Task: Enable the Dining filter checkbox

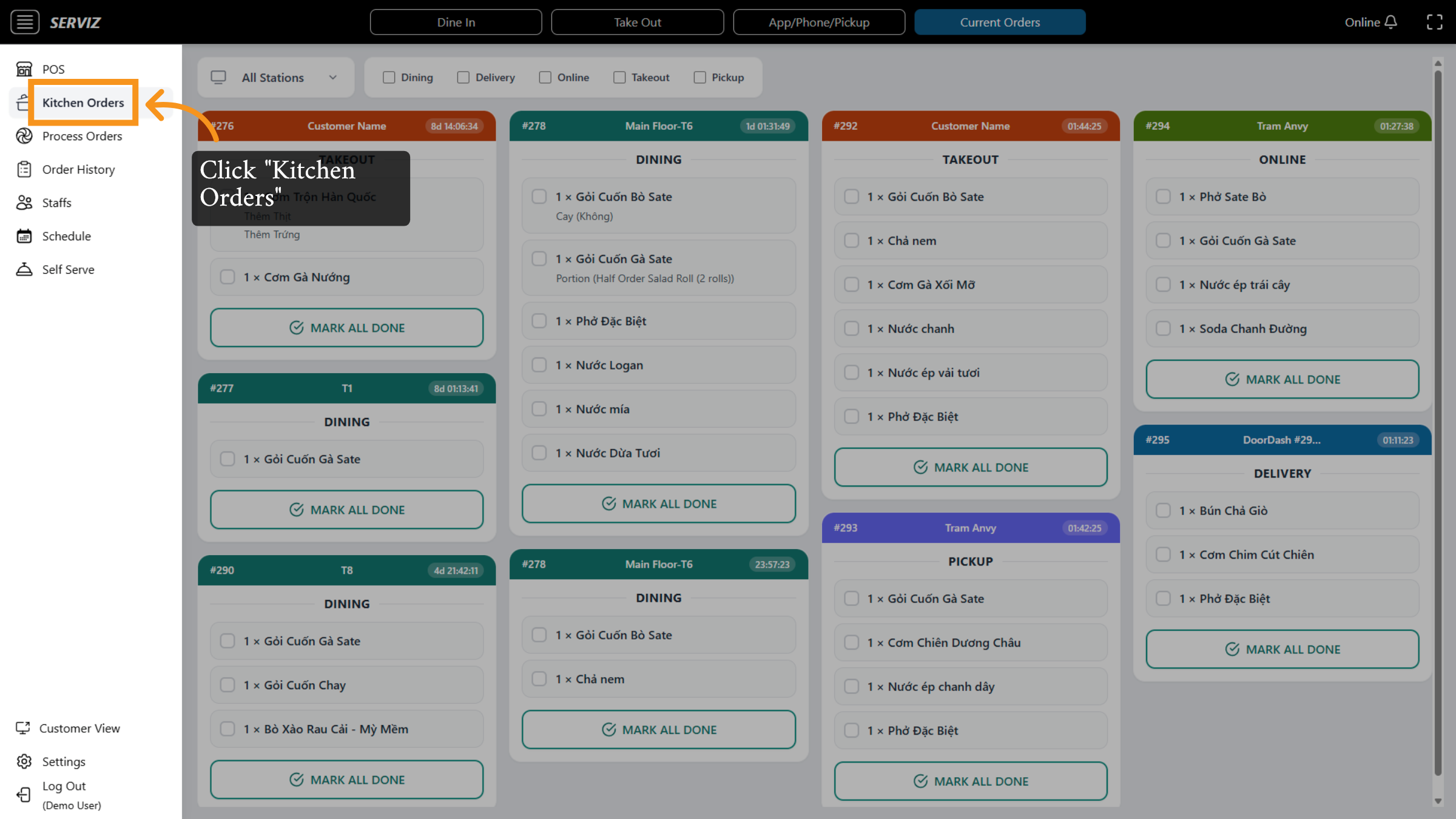Action: (389, 78)
